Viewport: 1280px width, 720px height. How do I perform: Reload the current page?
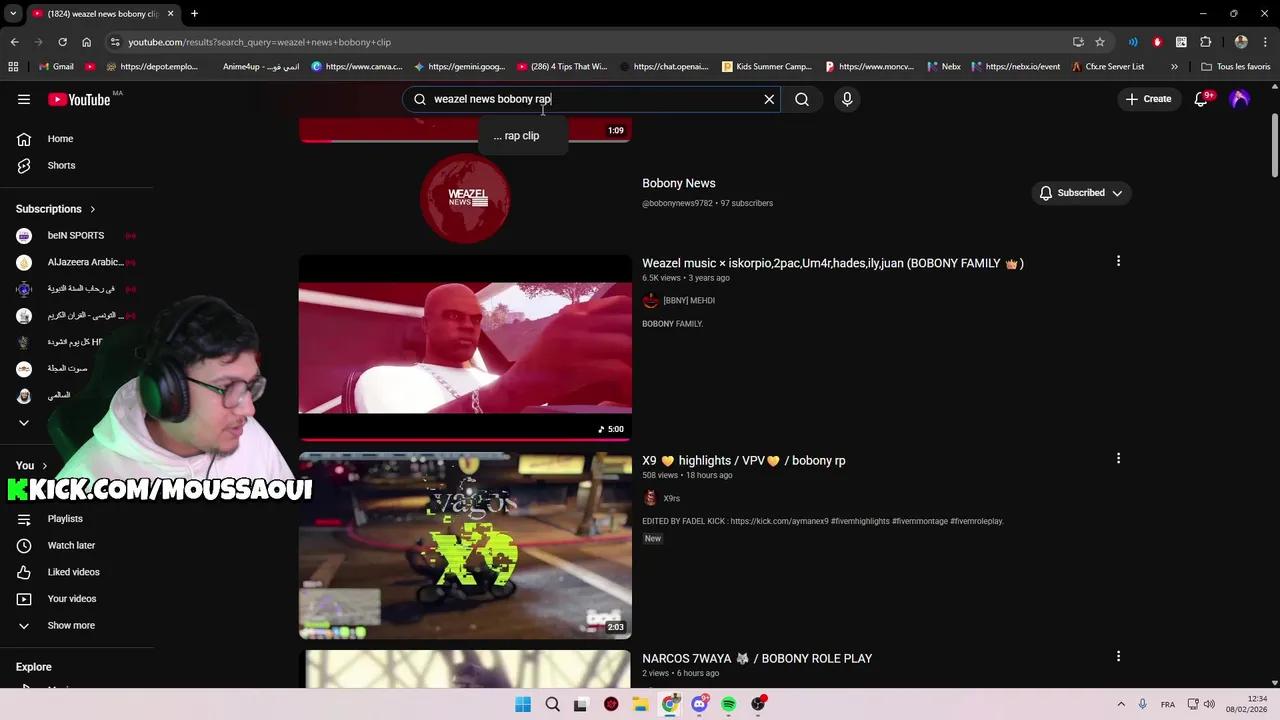(62, 42)
